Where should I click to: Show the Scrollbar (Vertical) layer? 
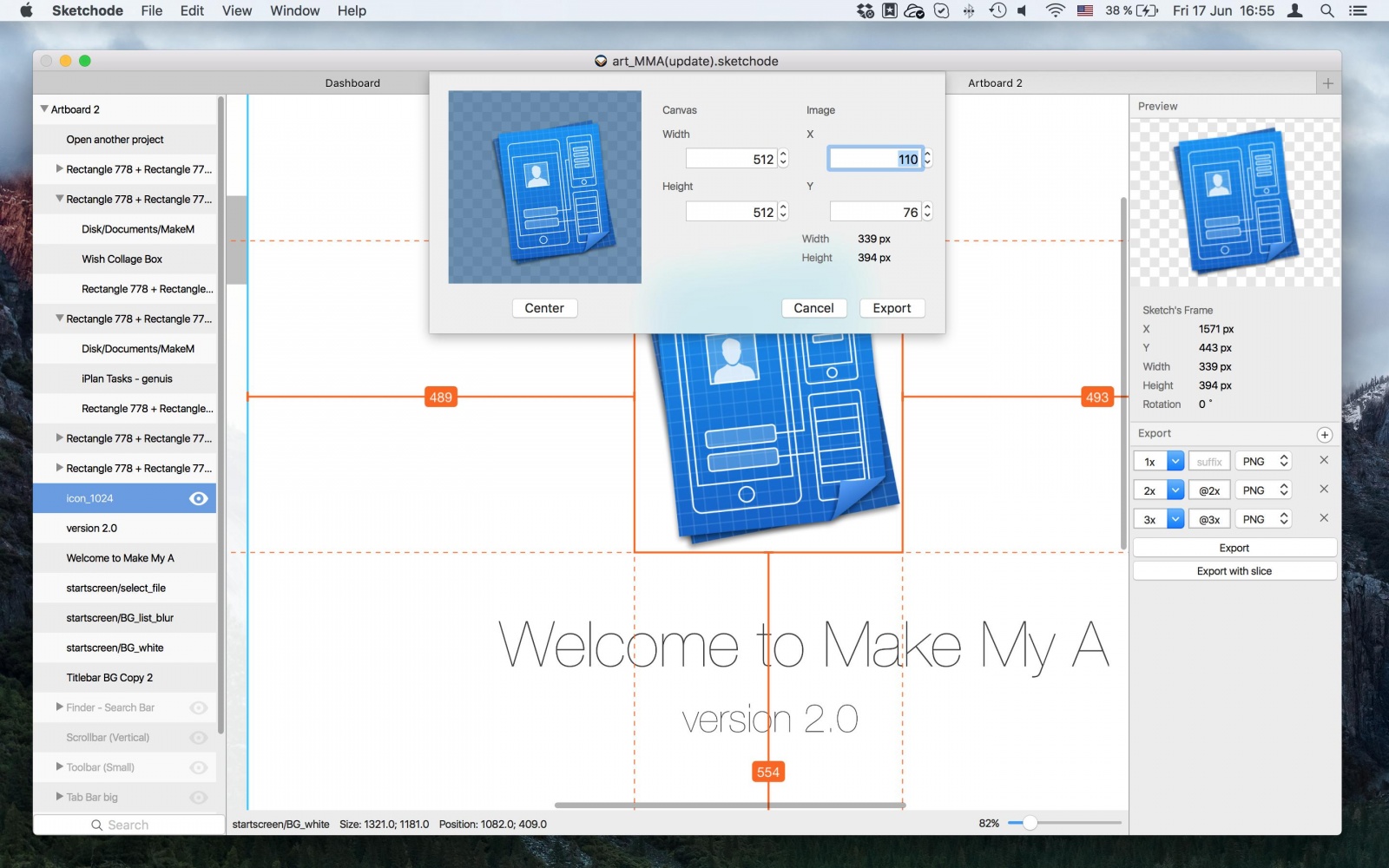[x=198, y=738]
